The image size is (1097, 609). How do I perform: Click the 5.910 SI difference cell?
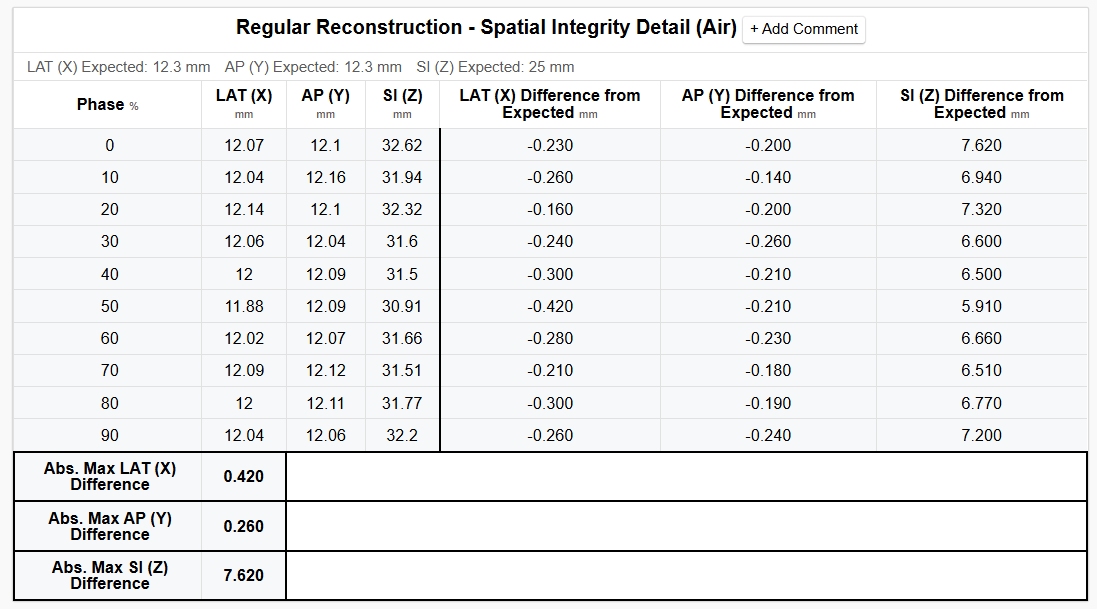[981, 306]
